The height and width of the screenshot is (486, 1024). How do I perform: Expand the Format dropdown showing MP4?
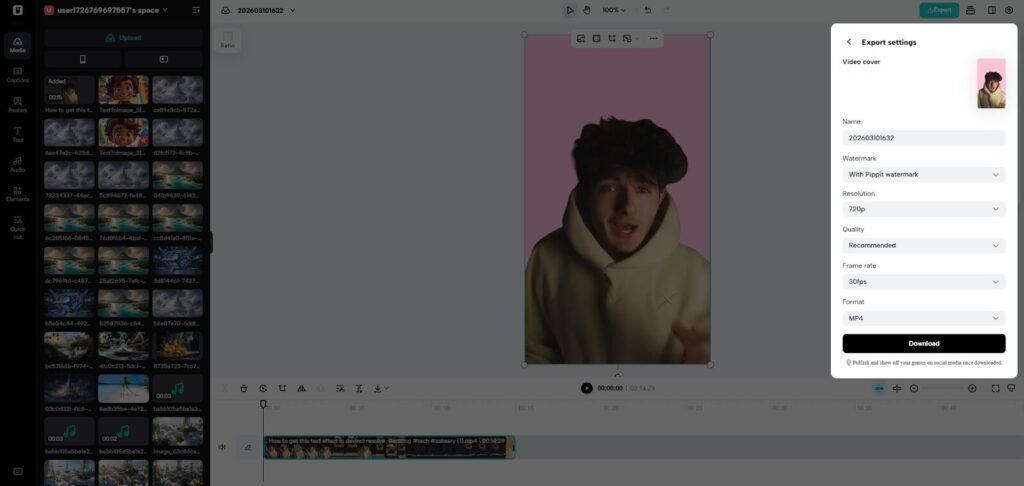pos(923,318)
